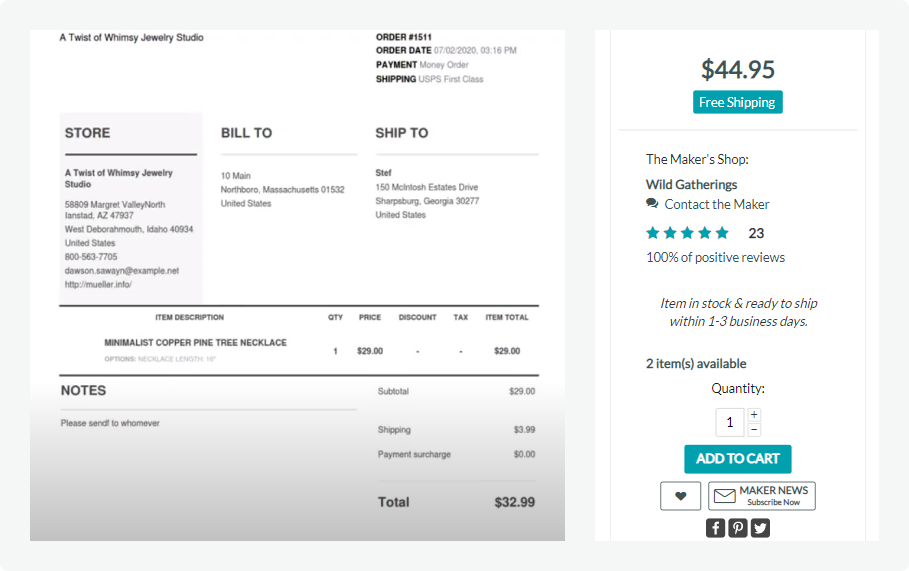Screen dimensions: 909x571
Task: Open the Wild Gatherings shop link
Action: click(x=692, y=184)
